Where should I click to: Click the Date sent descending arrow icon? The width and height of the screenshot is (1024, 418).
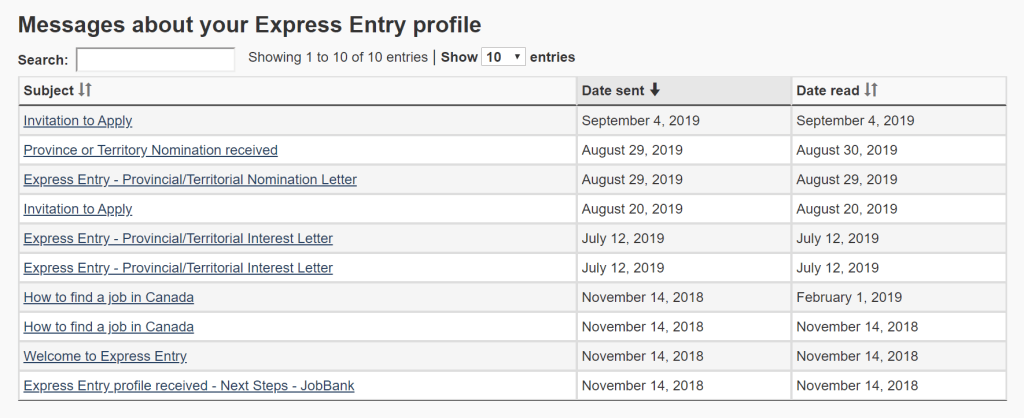coord(655,90)
